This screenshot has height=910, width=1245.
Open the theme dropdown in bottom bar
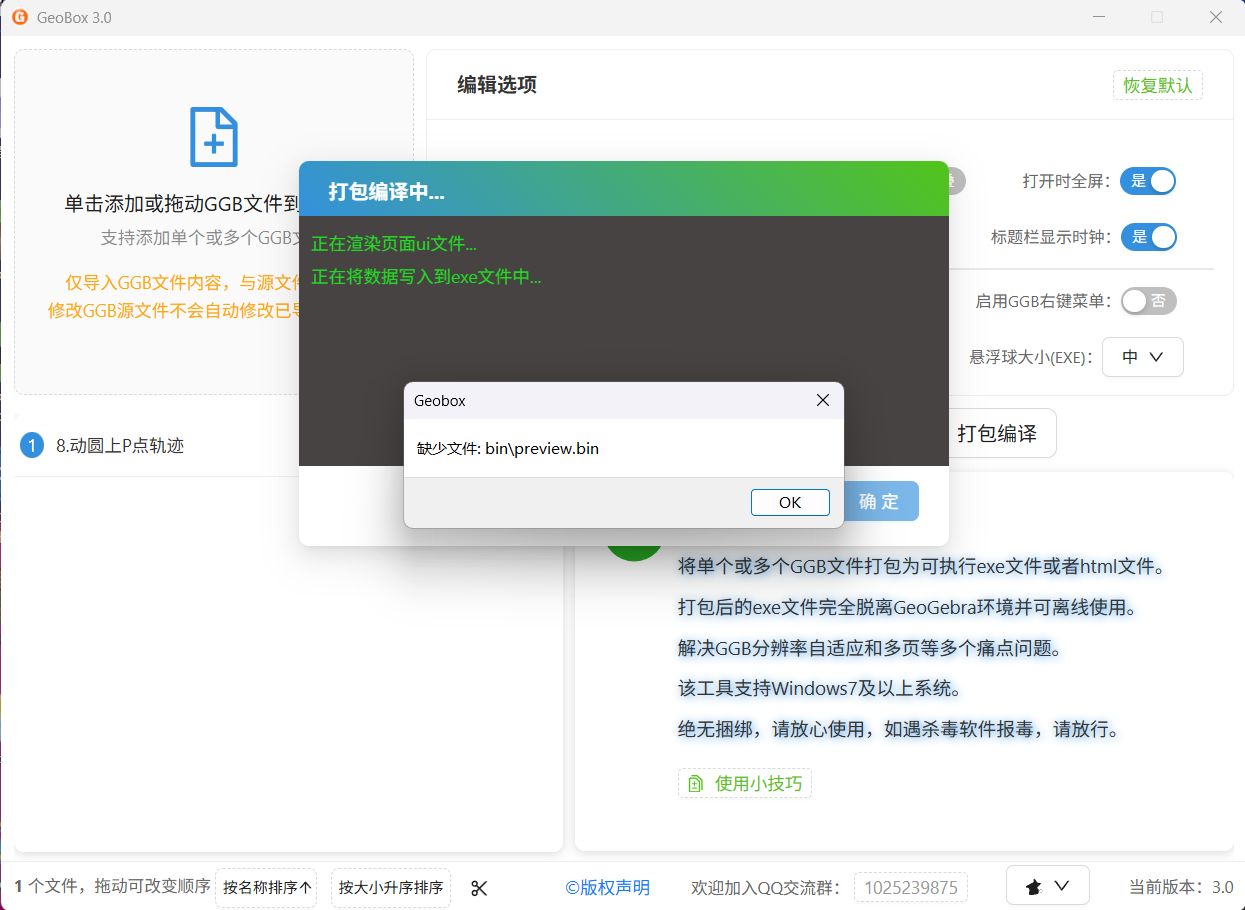(1046, 886)
